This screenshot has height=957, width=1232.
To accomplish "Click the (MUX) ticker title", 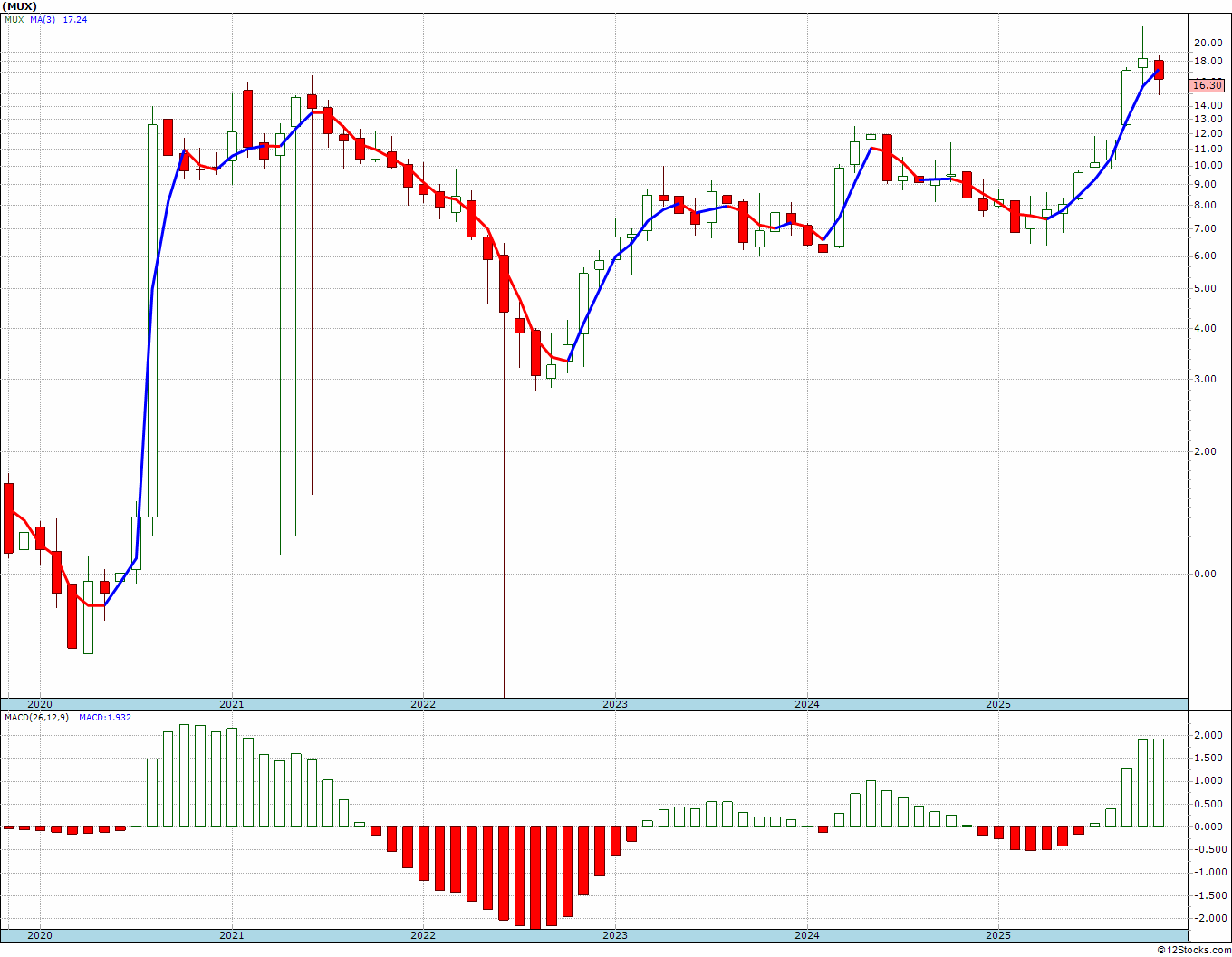I will point(19,6).
